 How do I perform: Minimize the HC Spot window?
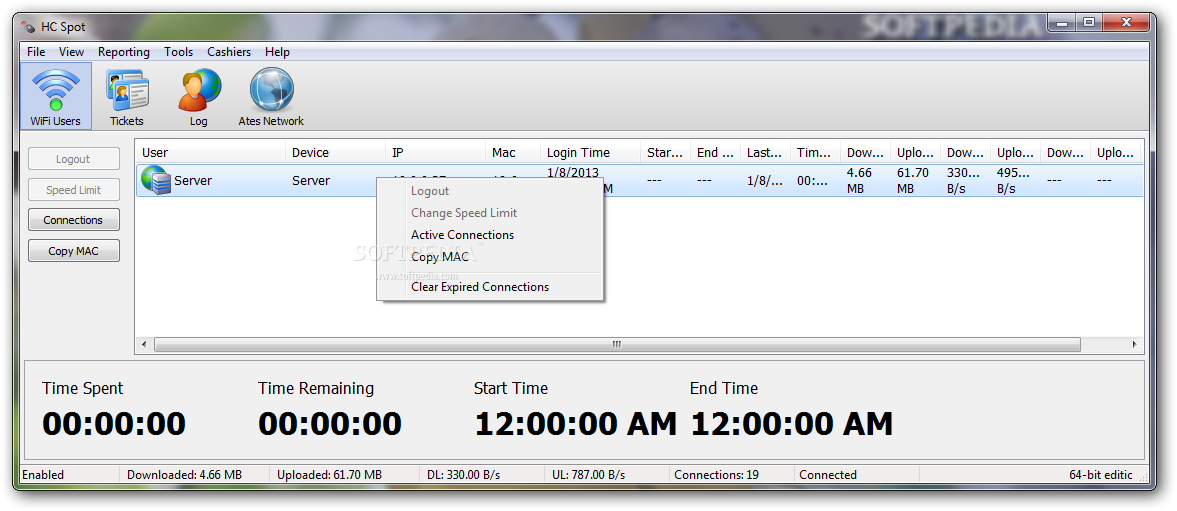1062,23
